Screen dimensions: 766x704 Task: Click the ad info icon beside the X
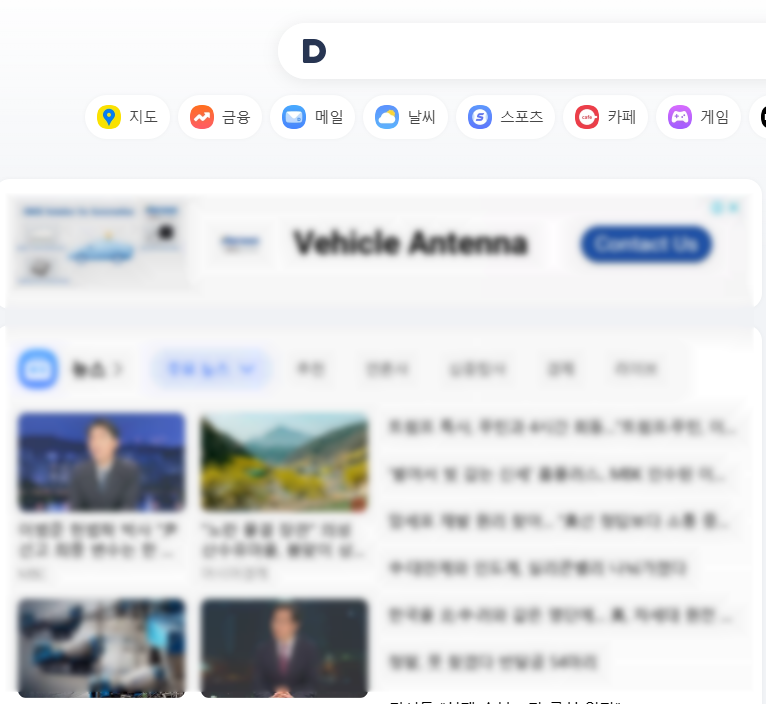718,208
